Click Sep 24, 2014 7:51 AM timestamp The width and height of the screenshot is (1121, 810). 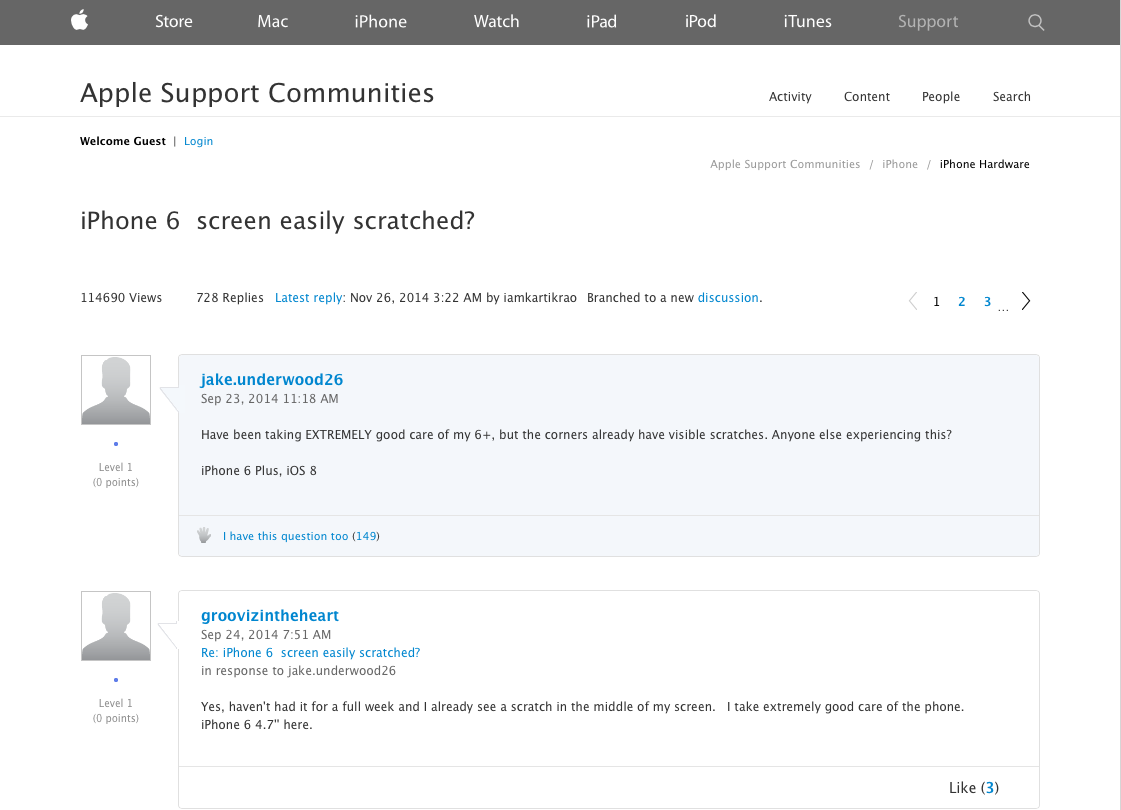coord(266,635)
